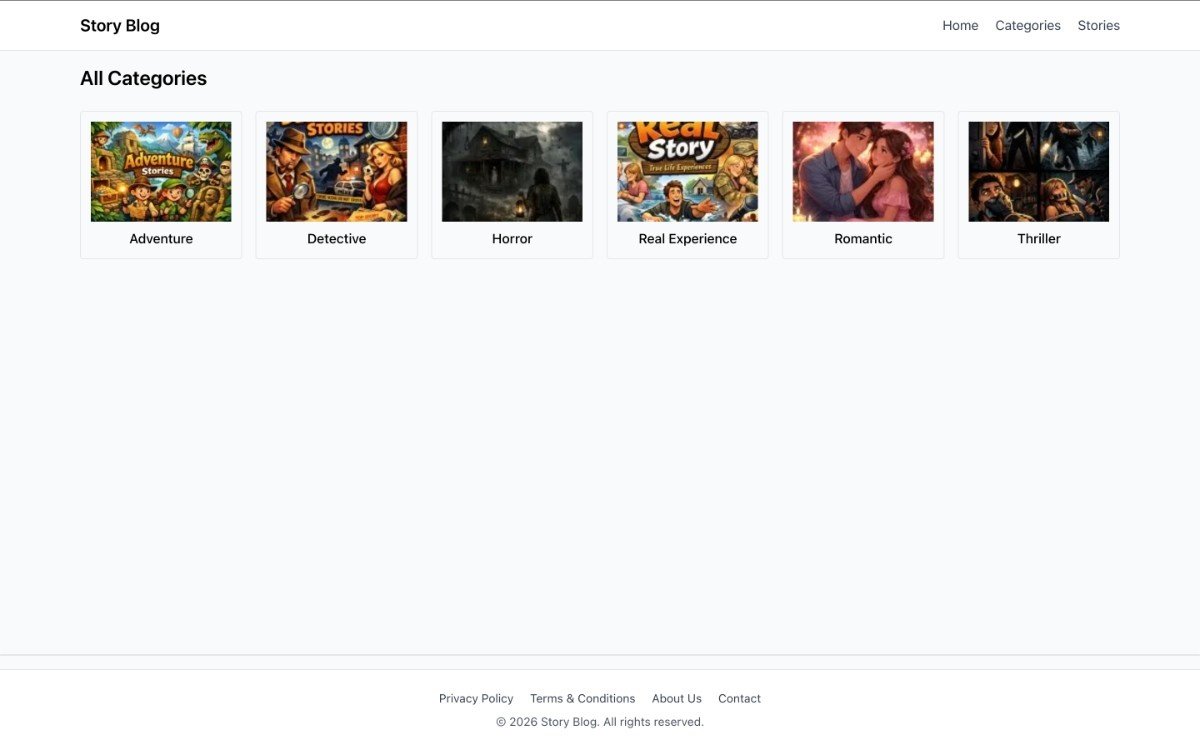Viewport: 1200px width, 750px height.
Task: Open the About Us footer link
Action: (x=677, y=699)
